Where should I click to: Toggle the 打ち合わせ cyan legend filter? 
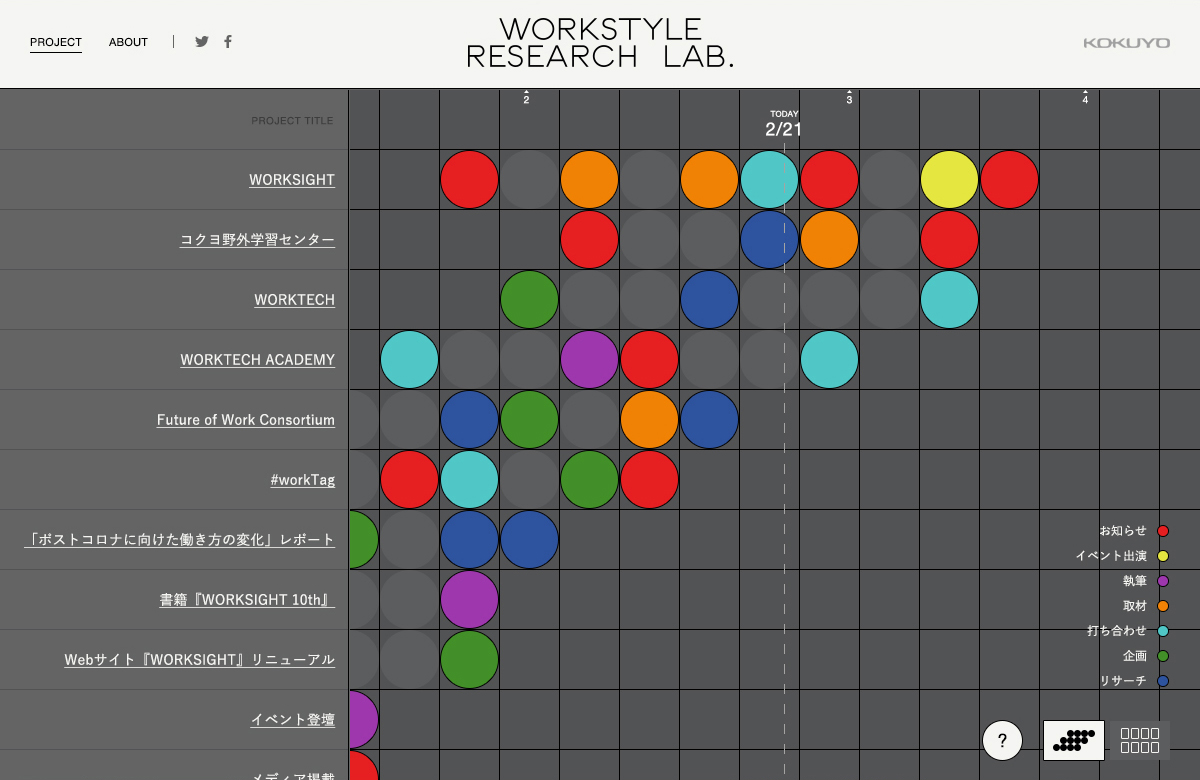1128,631
